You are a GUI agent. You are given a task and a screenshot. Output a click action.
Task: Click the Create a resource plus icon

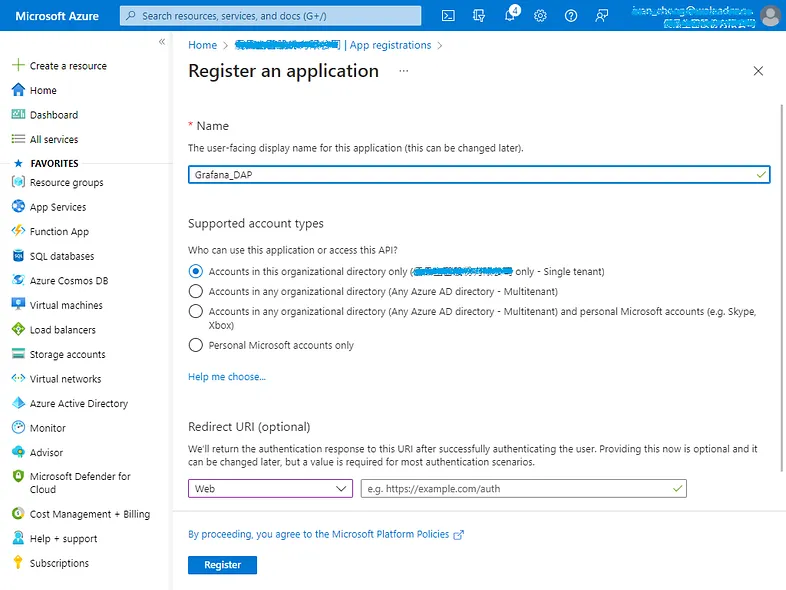coord(18,65)
